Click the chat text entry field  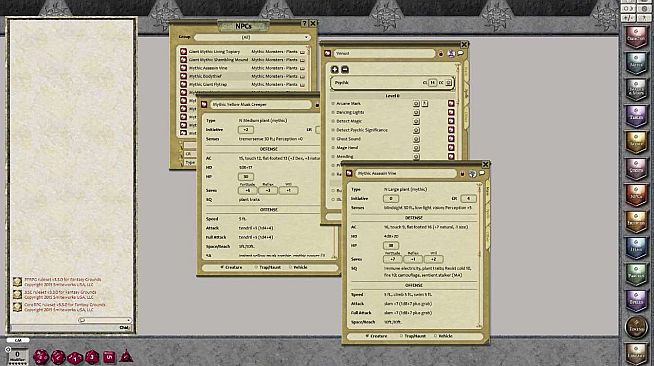pos(71,328)
